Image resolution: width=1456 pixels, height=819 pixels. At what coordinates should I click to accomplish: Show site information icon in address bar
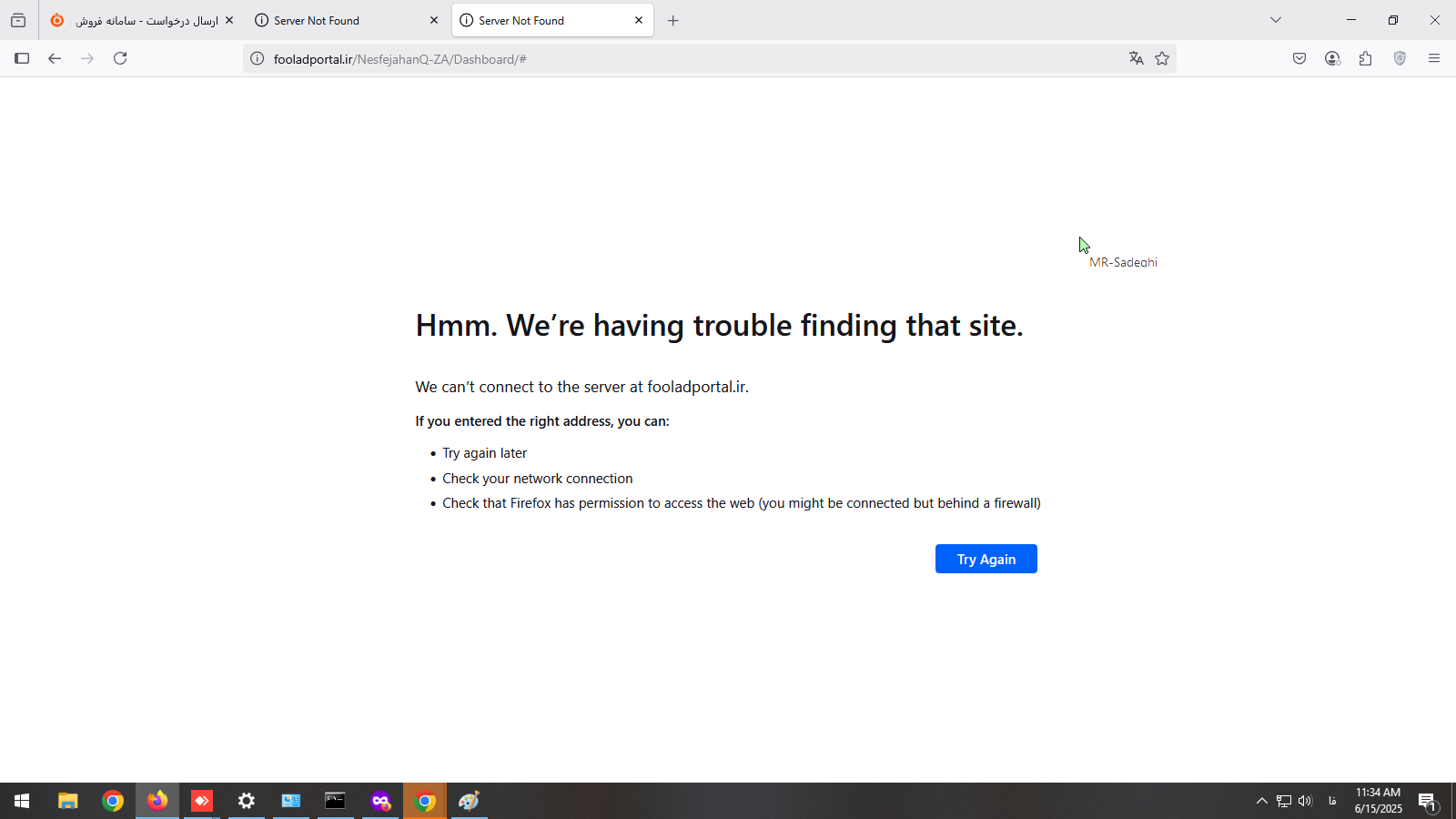click(258, 59)
